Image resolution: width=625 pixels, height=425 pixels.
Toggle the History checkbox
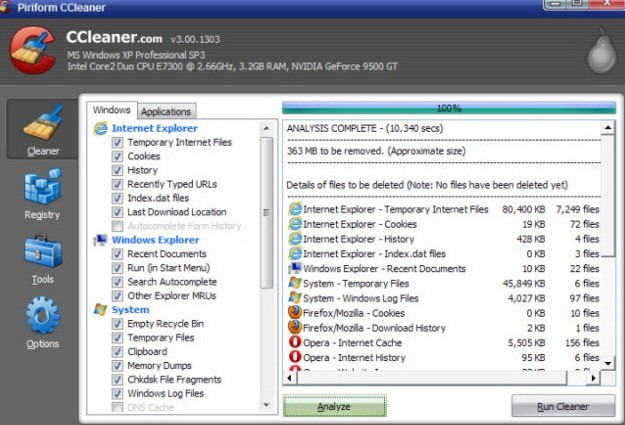coord(117,170)
